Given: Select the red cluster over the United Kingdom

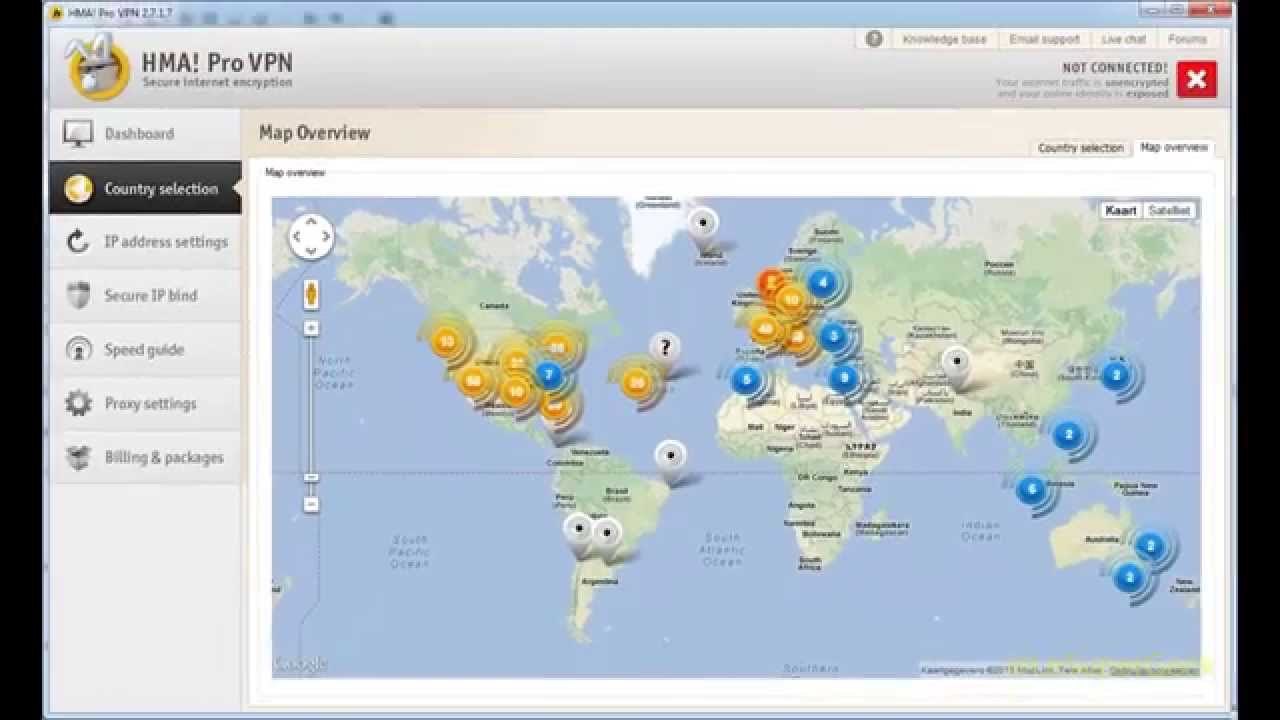Looking at the screenshot, I should point(771,283).
